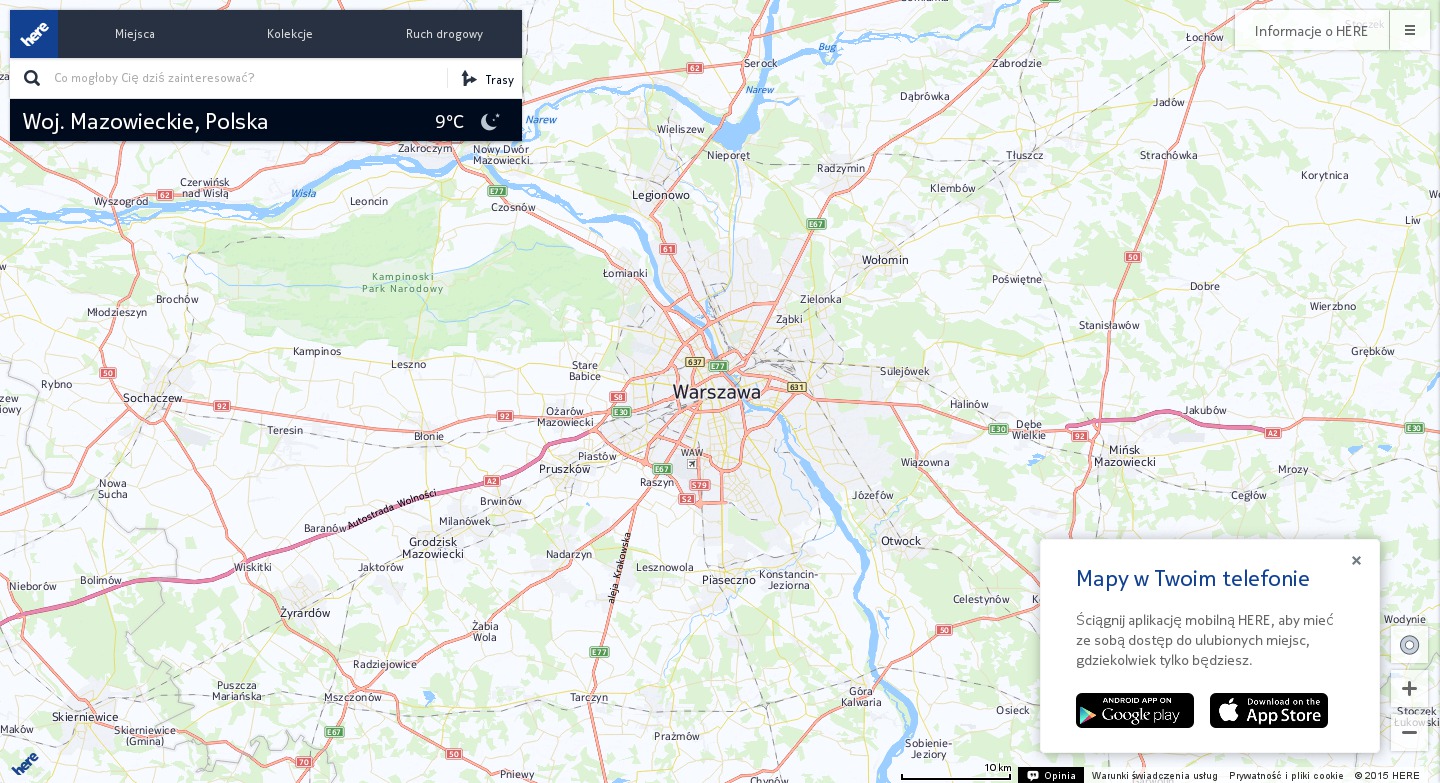Screen dimensions: 1440x783
Task: Open the hamburger menu
Action: (1410, 30)
